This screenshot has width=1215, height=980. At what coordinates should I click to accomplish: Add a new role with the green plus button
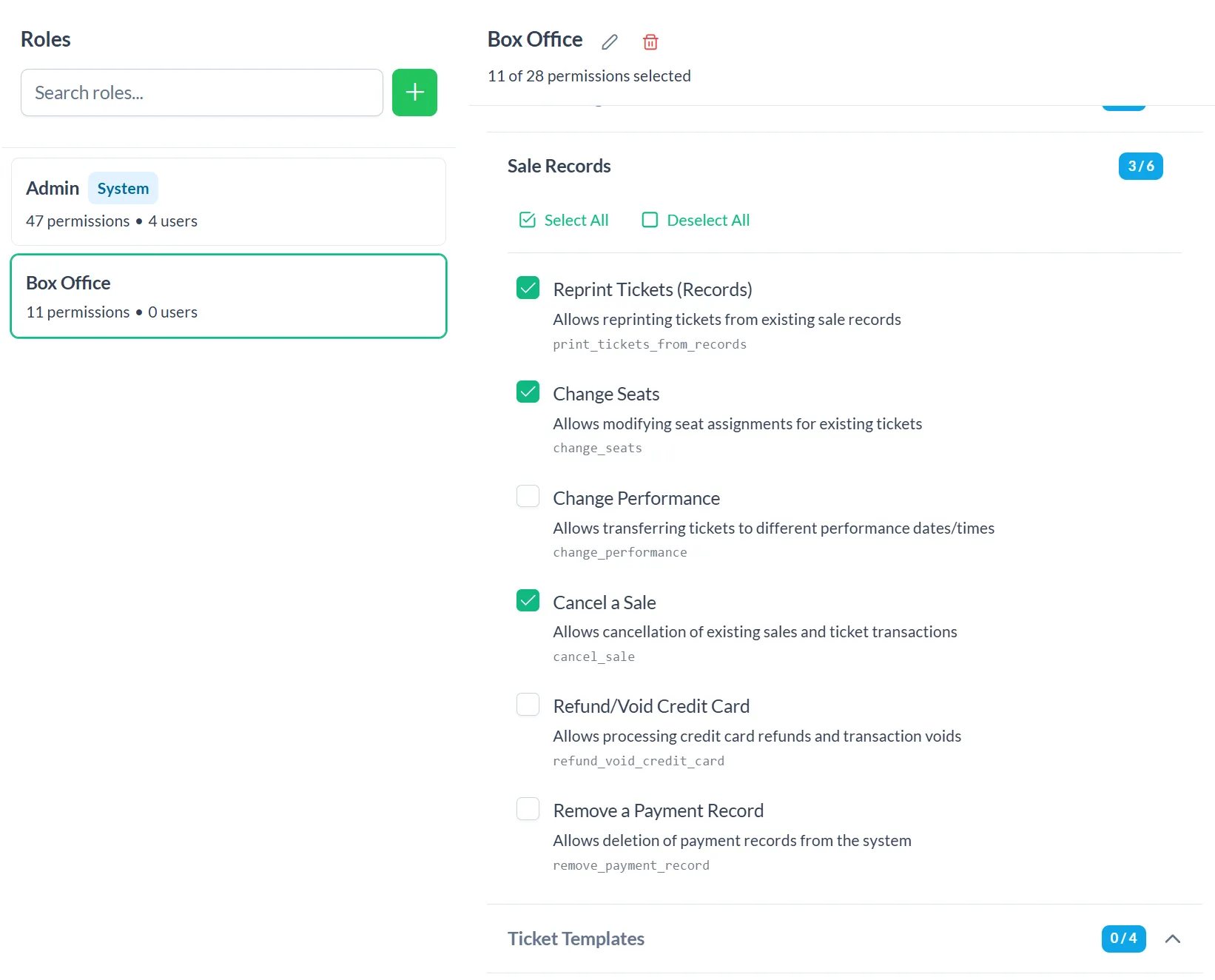coord(414,93)
